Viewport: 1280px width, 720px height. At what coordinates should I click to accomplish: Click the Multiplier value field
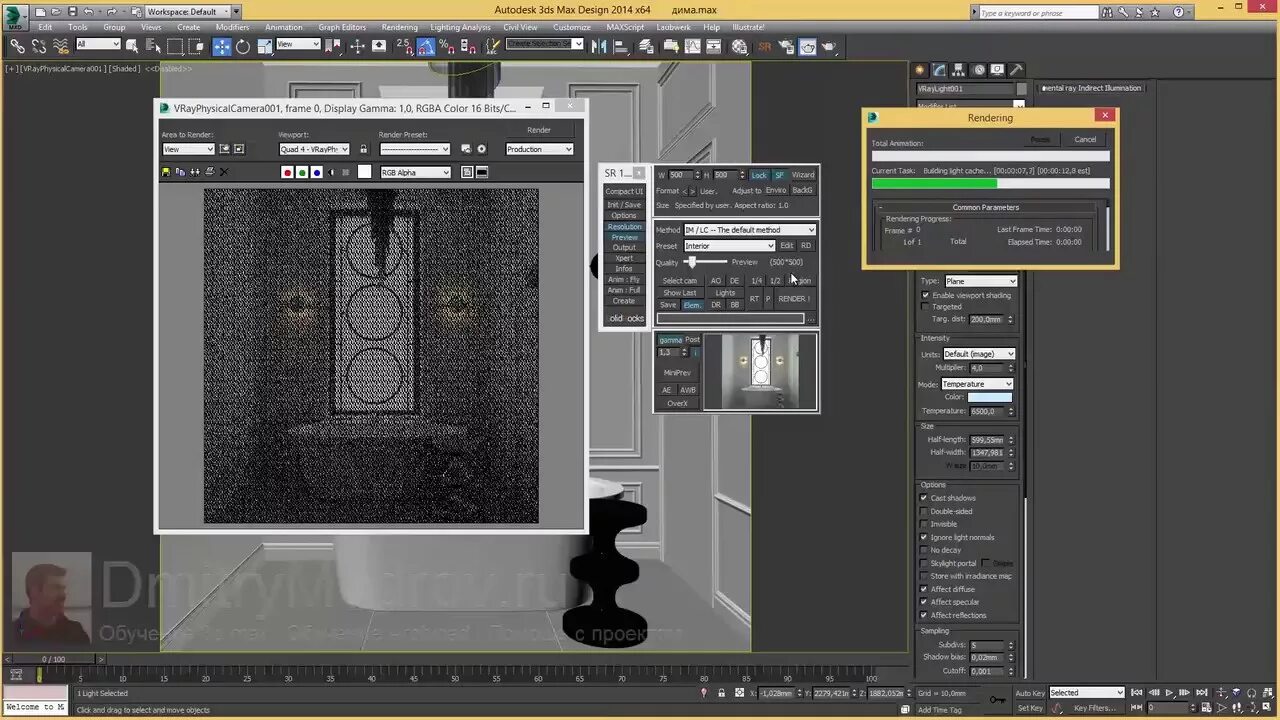[986, 368]
